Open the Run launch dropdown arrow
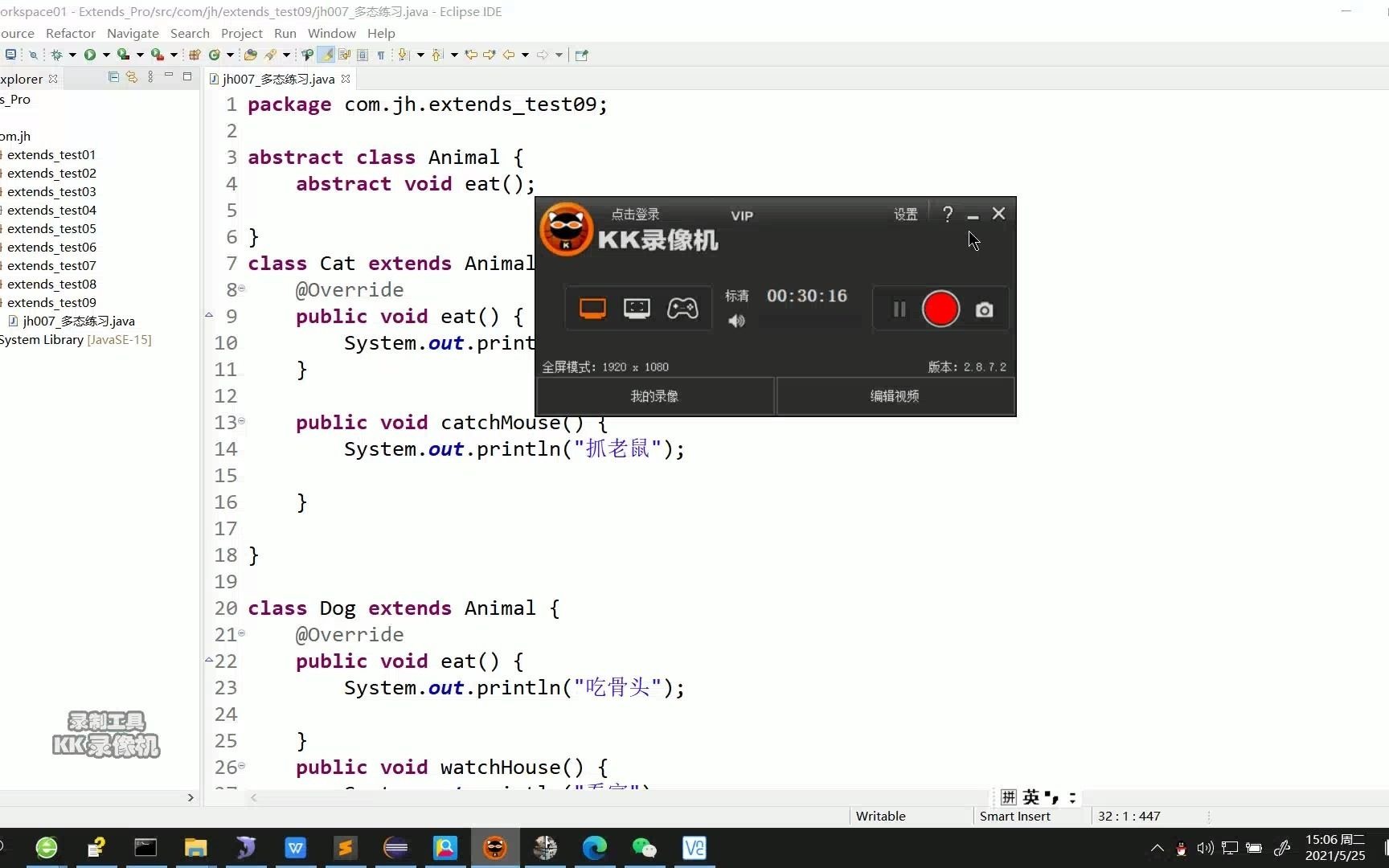 coord(106,55)
